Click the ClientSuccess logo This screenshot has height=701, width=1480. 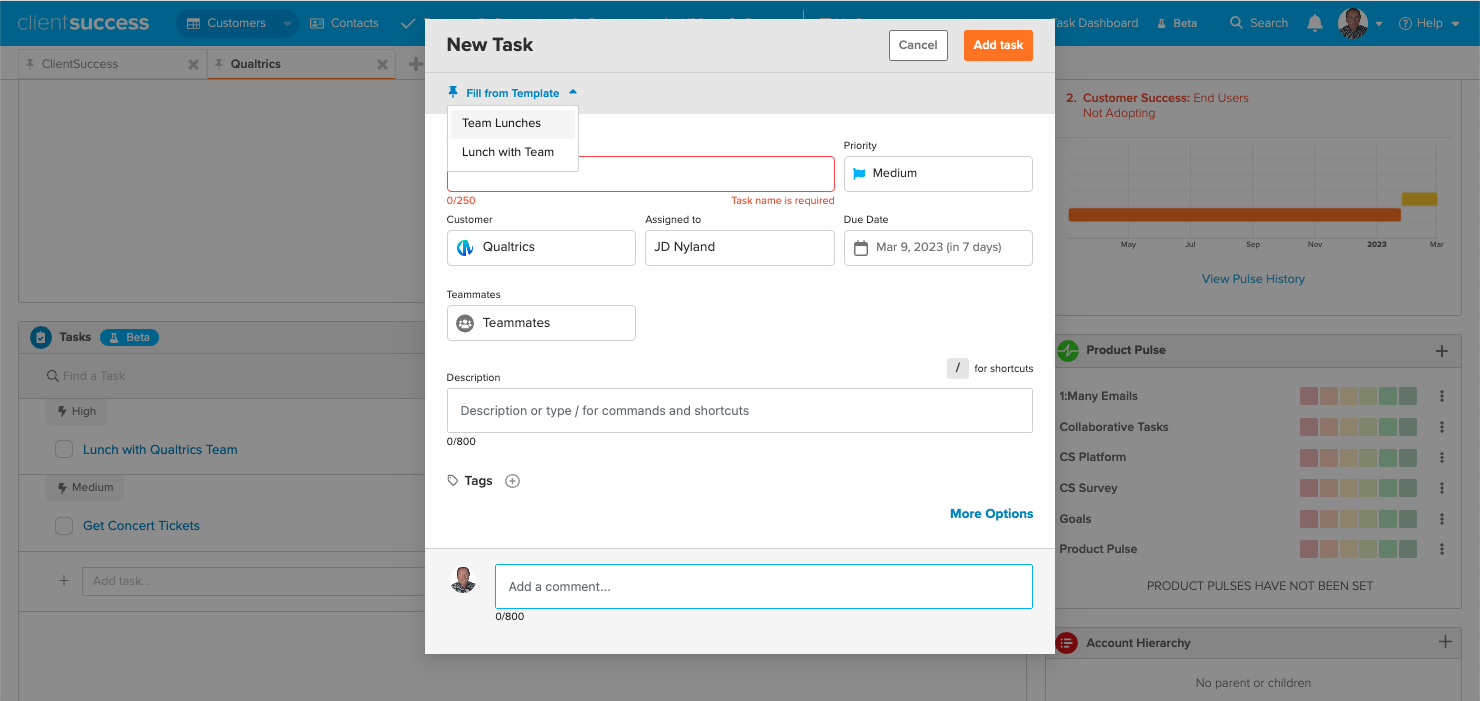pyautogui.click(x=83, y=23)
